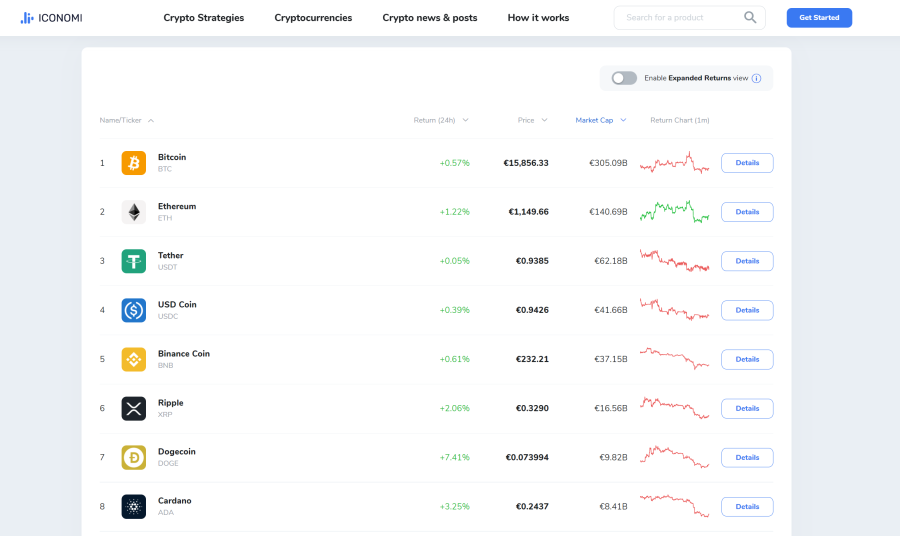This screenshot has height=536, width=900.
Task: Click the USD Coin name text
Action: click(177, 305)
